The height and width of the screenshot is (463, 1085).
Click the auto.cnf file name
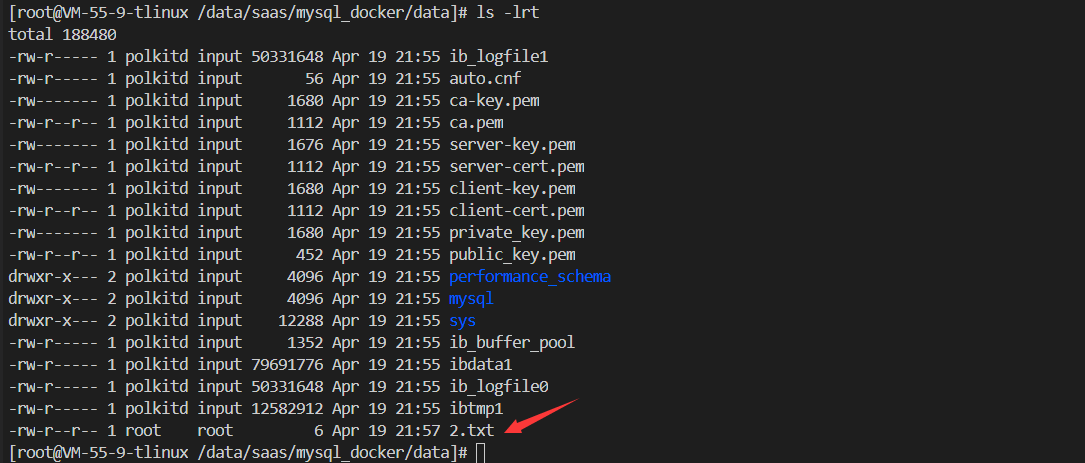(484, 79)
